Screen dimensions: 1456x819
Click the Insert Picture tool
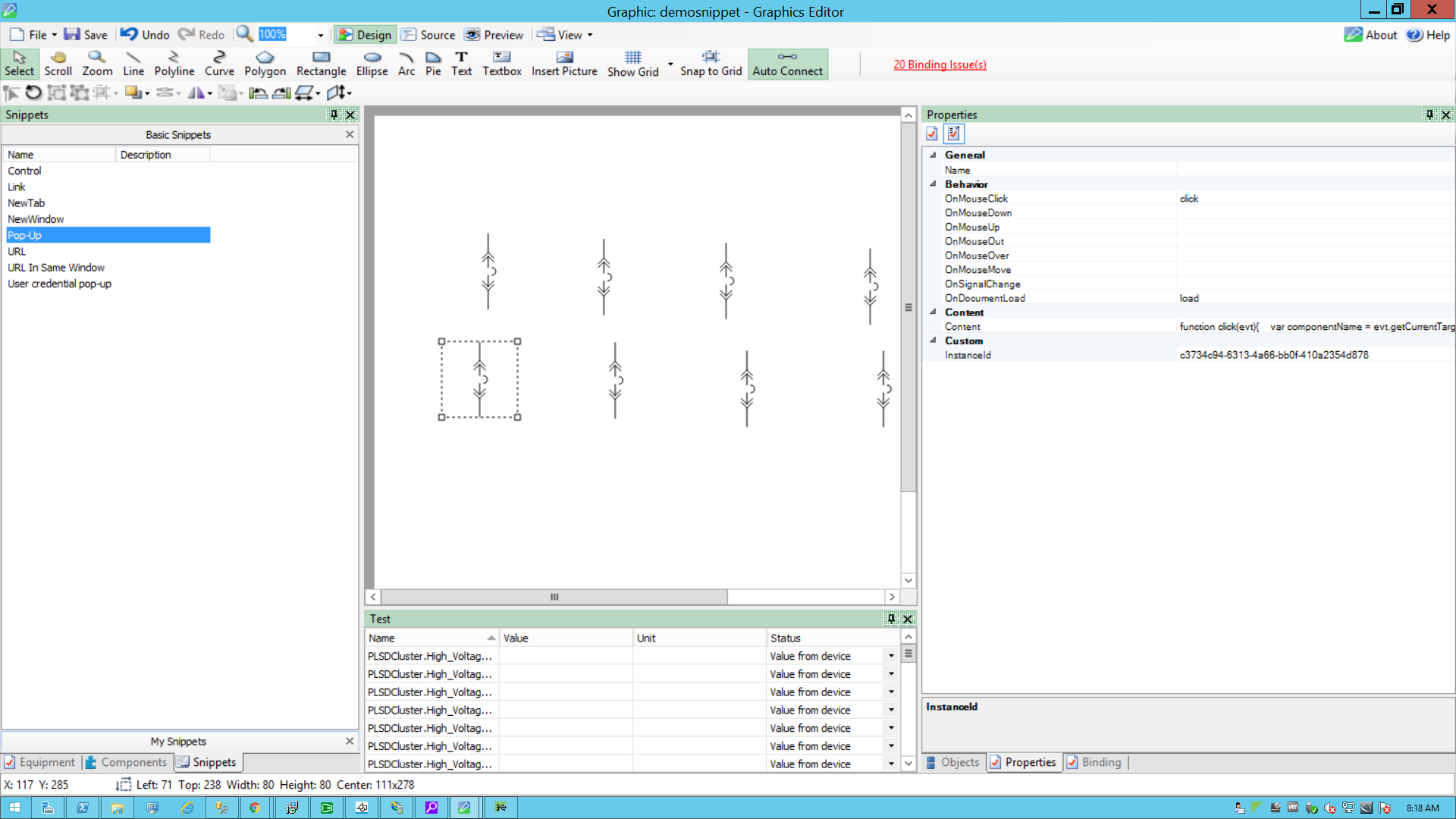(564, 64)
